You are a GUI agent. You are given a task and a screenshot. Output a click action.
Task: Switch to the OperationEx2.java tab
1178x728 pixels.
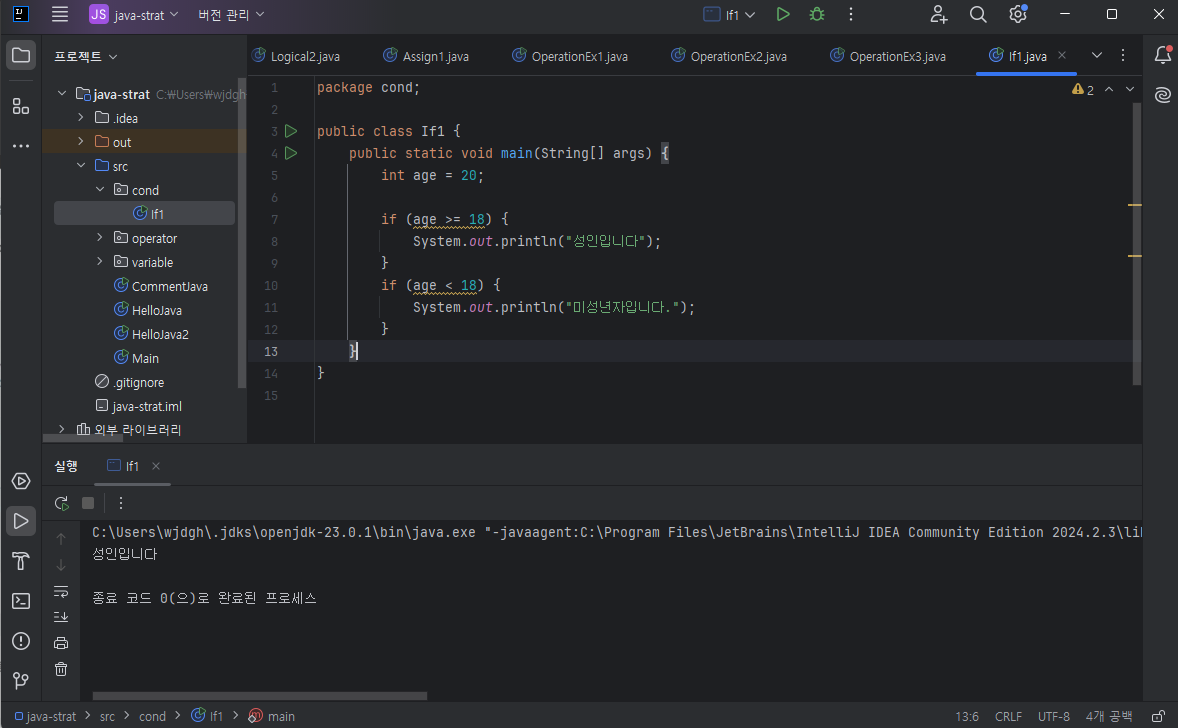737,56
